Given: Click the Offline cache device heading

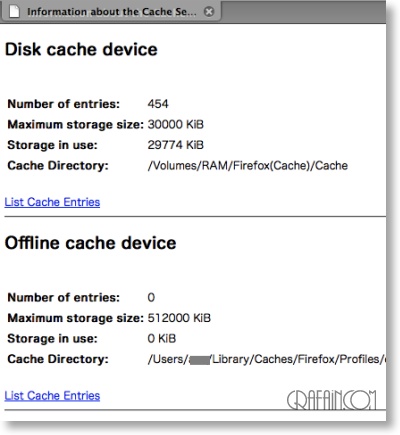Looking at the screenshot, I should 90,243.
